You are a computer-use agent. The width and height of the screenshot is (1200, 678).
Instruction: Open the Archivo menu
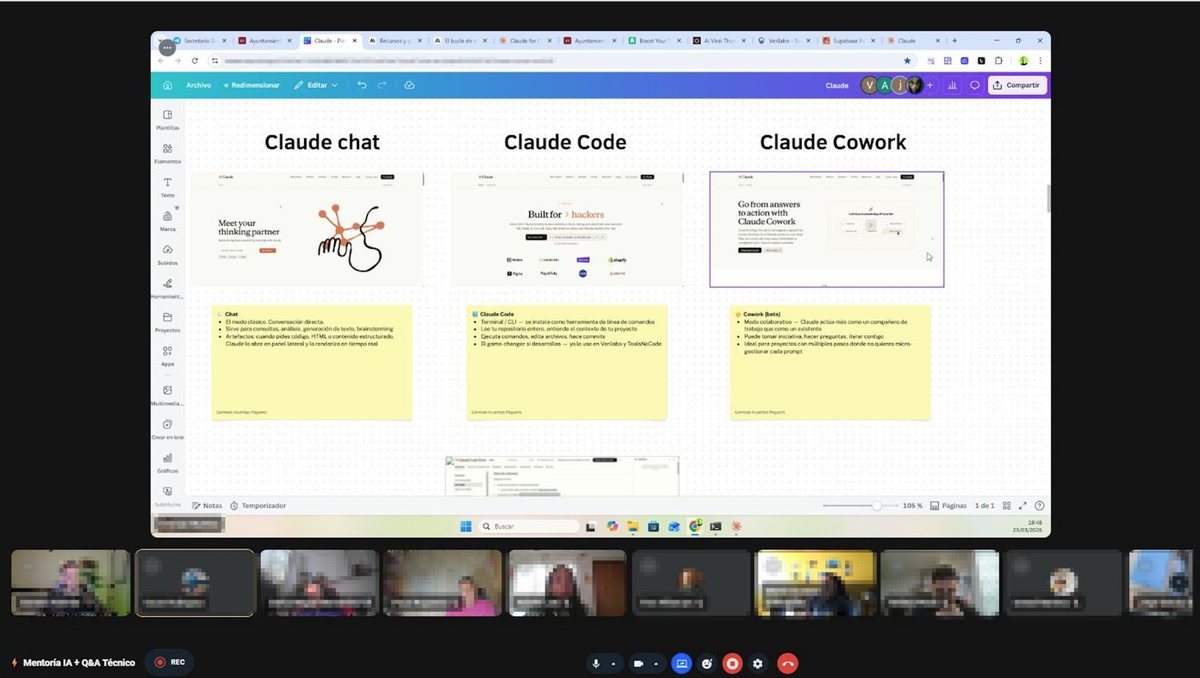click(x=198, y=85)
